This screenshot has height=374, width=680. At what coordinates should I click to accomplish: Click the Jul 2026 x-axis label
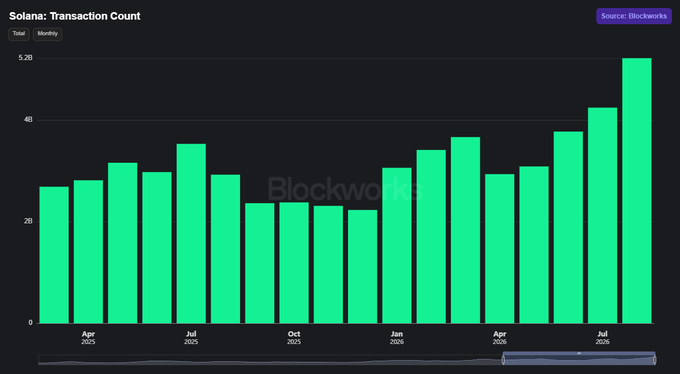tap(602, 338)
